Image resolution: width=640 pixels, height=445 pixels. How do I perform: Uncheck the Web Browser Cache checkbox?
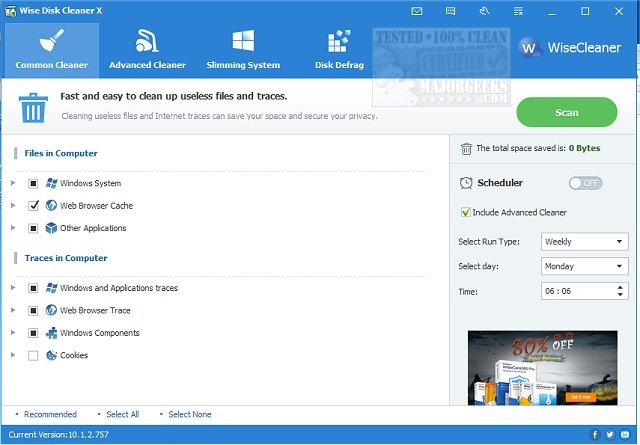33,205
